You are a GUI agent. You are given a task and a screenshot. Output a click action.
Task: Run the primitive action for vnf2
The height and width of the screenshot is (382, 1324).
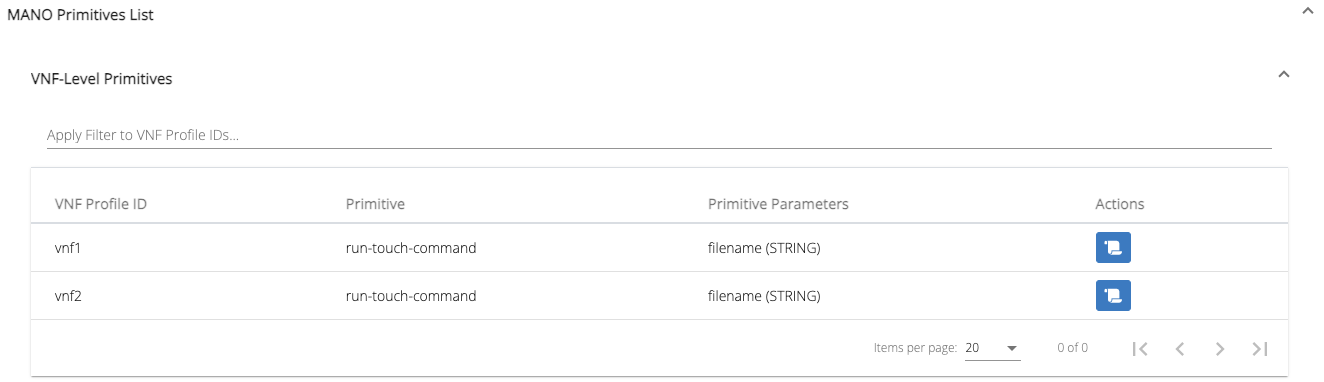point(1113,295)
